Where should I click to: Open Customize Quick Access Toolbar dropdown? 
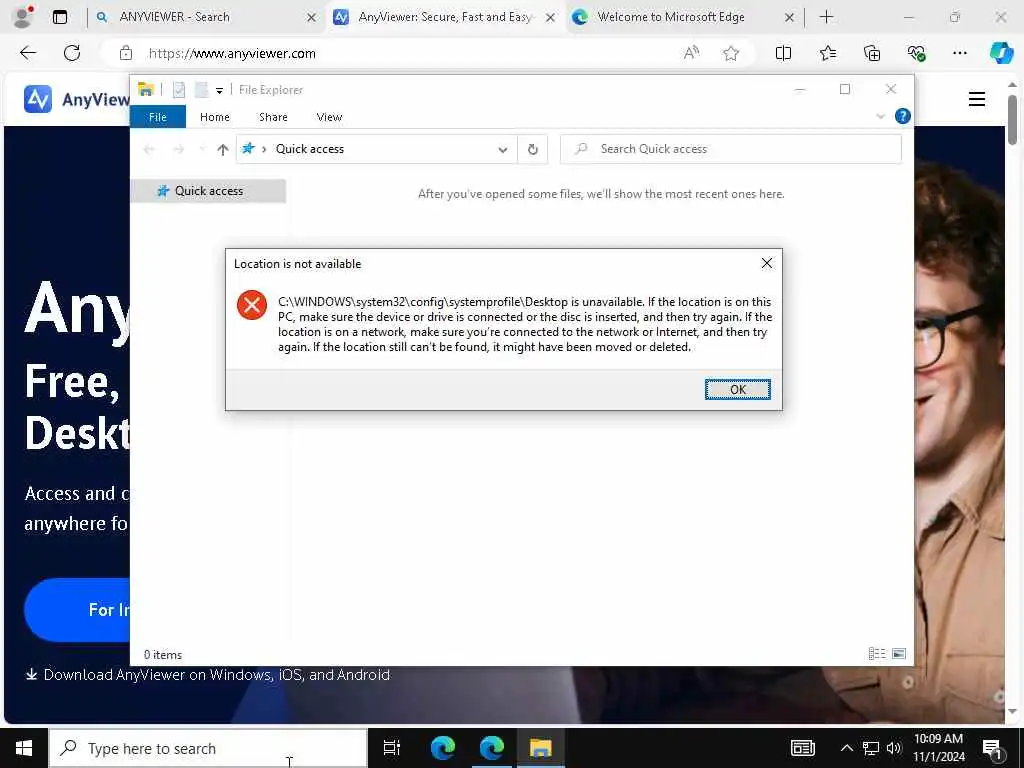point(219,90)
